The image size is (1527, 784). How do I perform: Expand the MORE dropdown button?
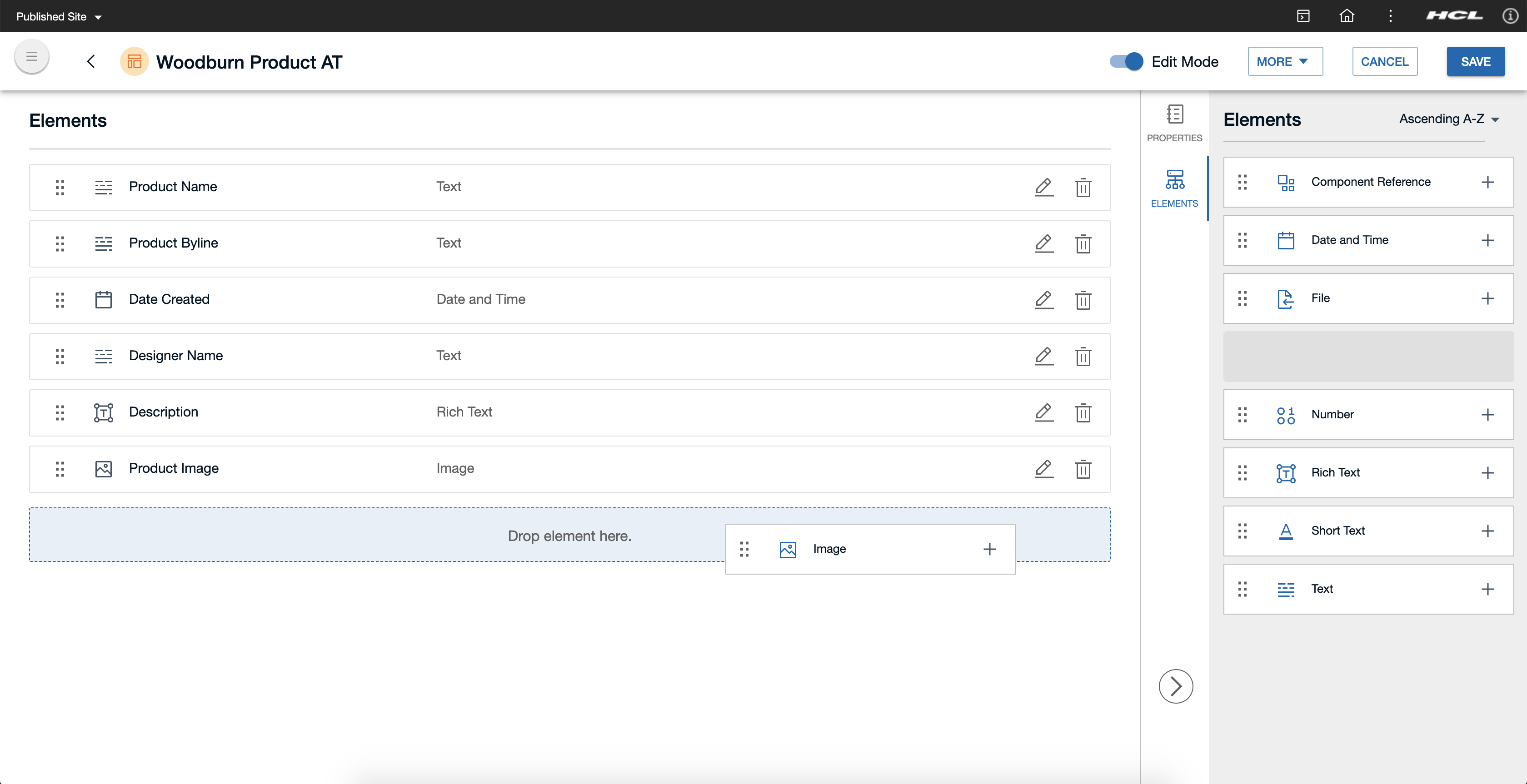[x=1285, y=62]
